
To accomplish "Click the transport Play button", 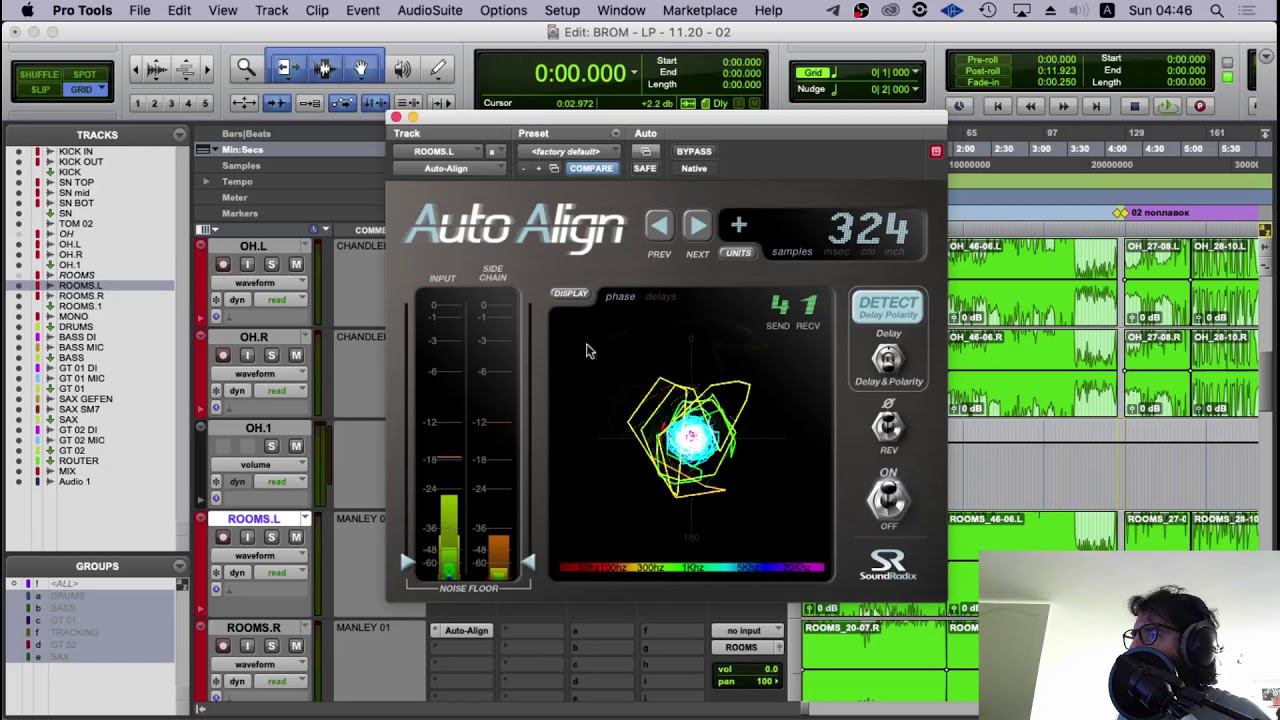I will pyautogui.click(x=1166, y=106).
